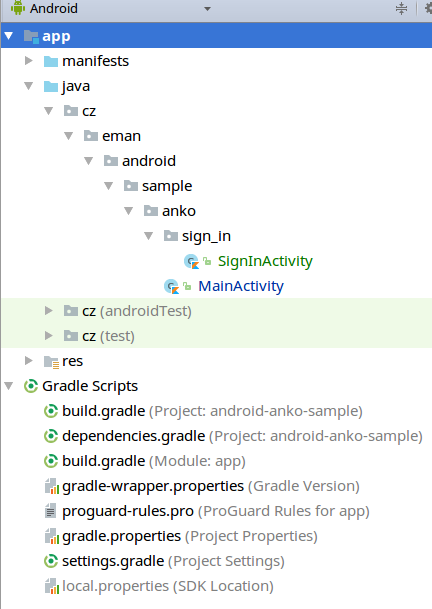
Task: Click the gradle-wrapper.properties file icon
Action: point(51,486)
